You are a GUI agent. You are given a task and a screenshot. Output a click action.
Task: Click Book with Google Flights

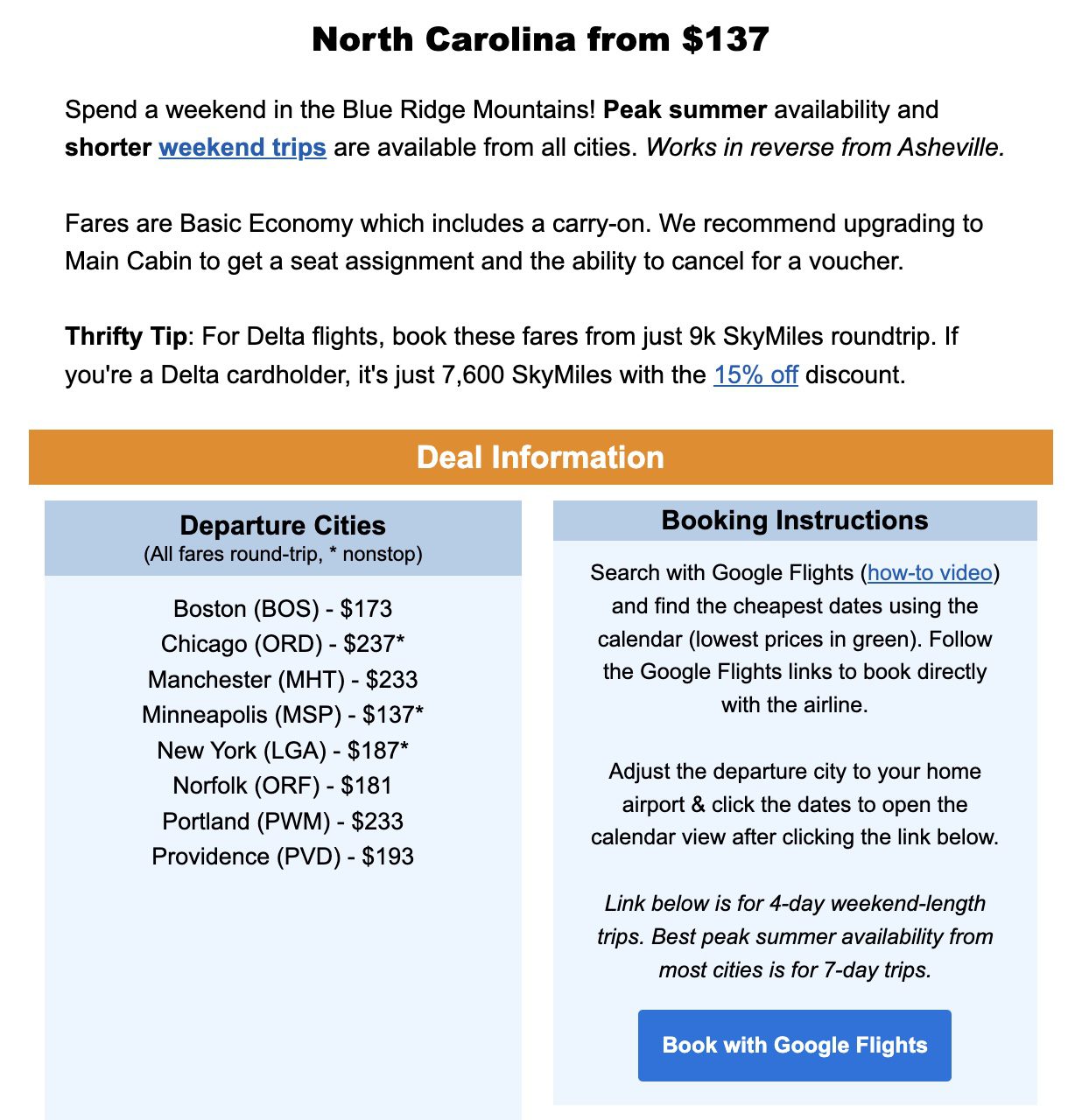pos(794,1045)
